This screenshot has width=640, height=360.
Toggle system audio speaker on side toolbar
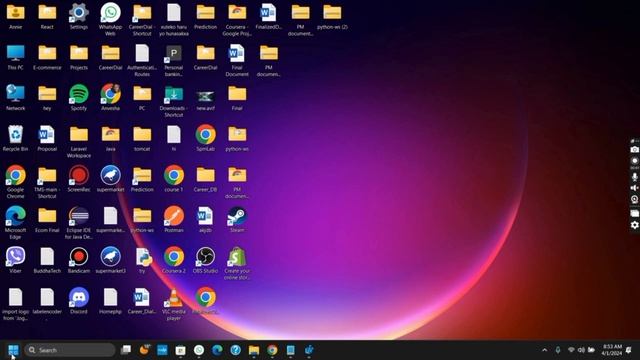[x=634, y=188]
